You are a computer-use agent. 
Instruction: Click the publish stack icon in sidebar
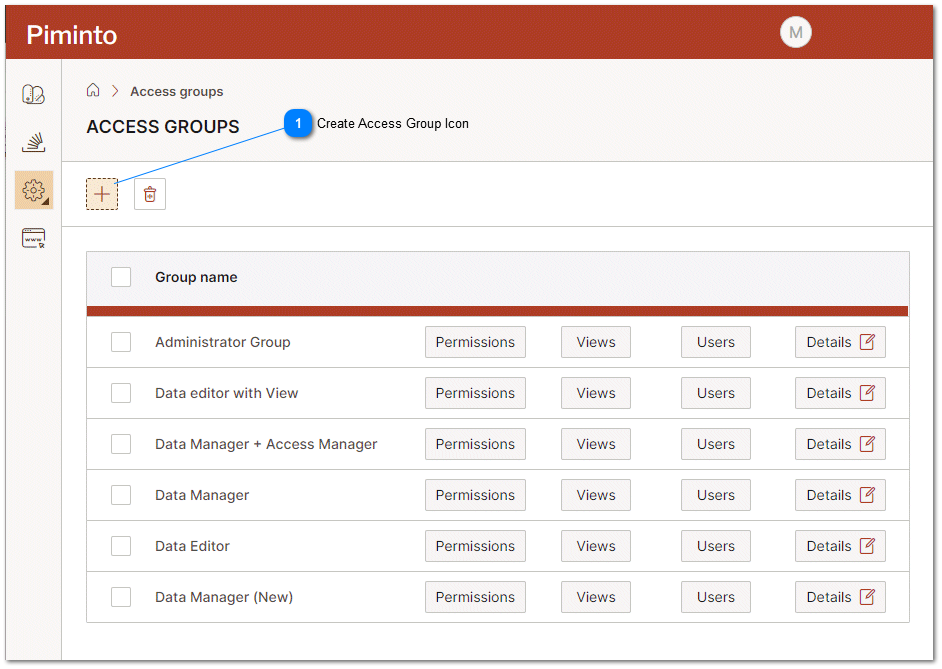[x=33, y=142]
